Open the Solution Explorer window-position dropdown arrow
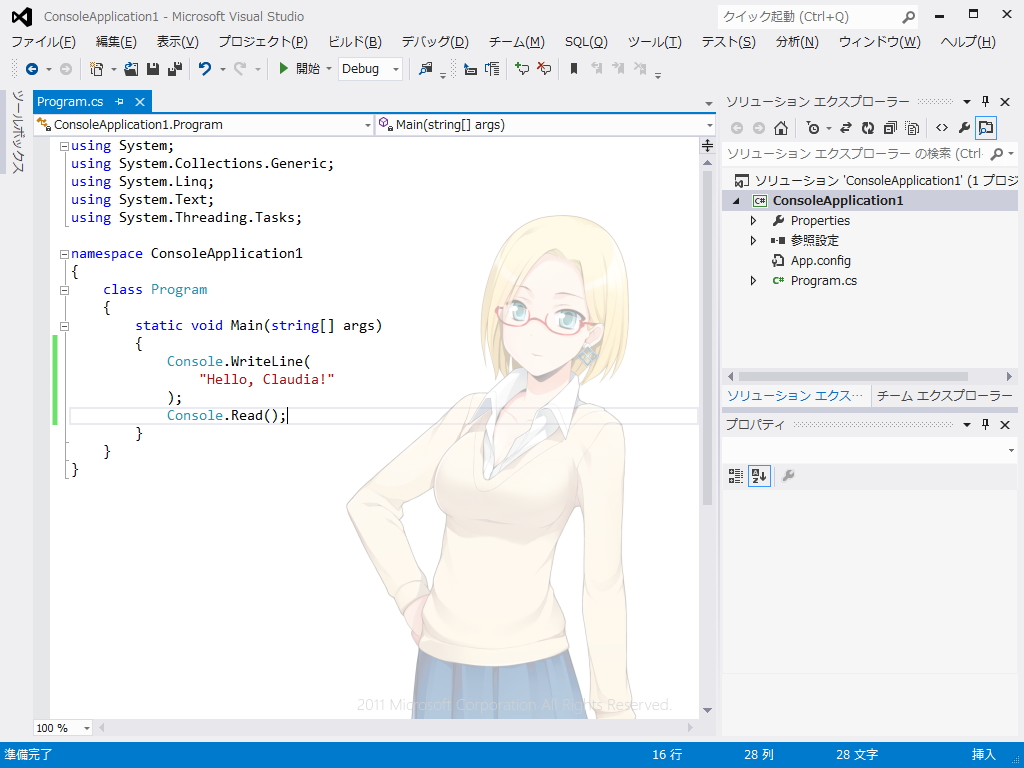Image resolution: width=1024 pixels, height=768 pixels. click(967, 102)
